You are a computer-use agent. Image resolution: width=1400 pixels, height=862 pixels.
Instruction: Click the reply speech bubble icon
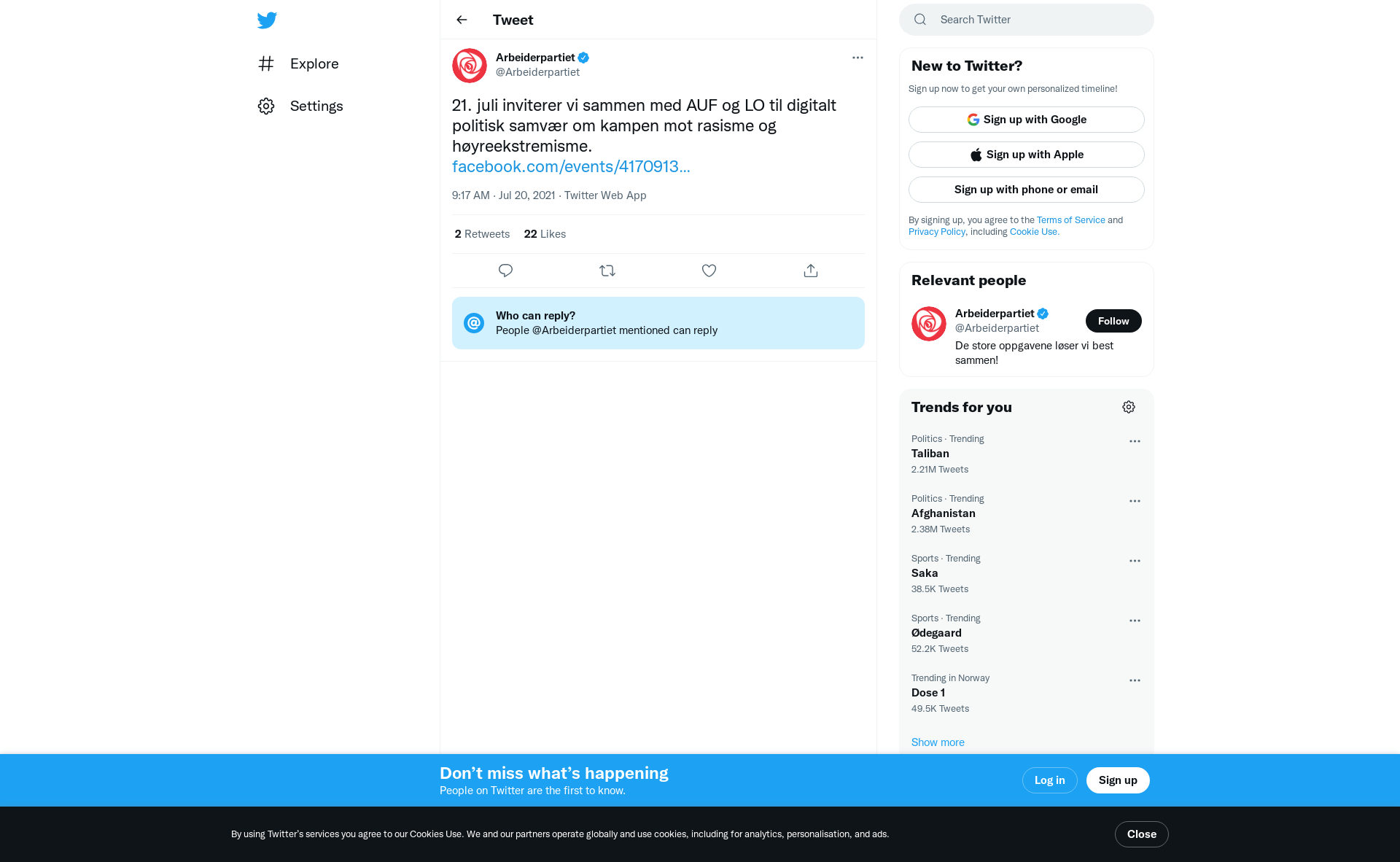[505, 271]
